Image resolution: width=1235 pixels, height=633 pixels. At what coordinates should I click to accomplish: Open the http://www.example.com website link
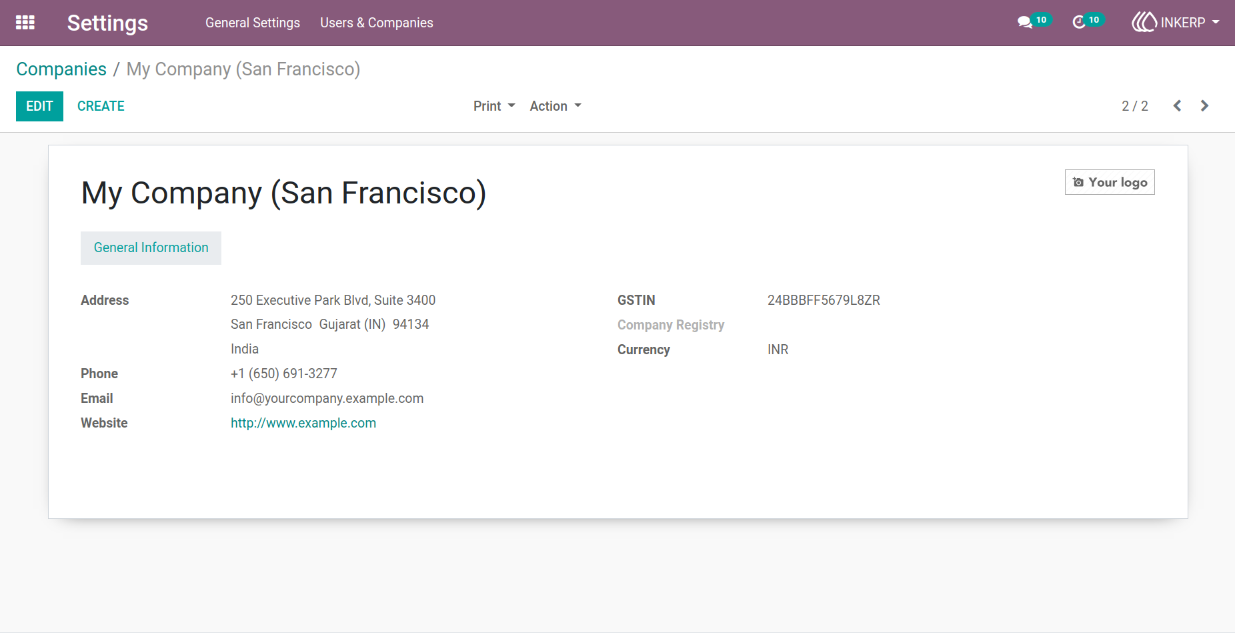click(x=303, y=423)
